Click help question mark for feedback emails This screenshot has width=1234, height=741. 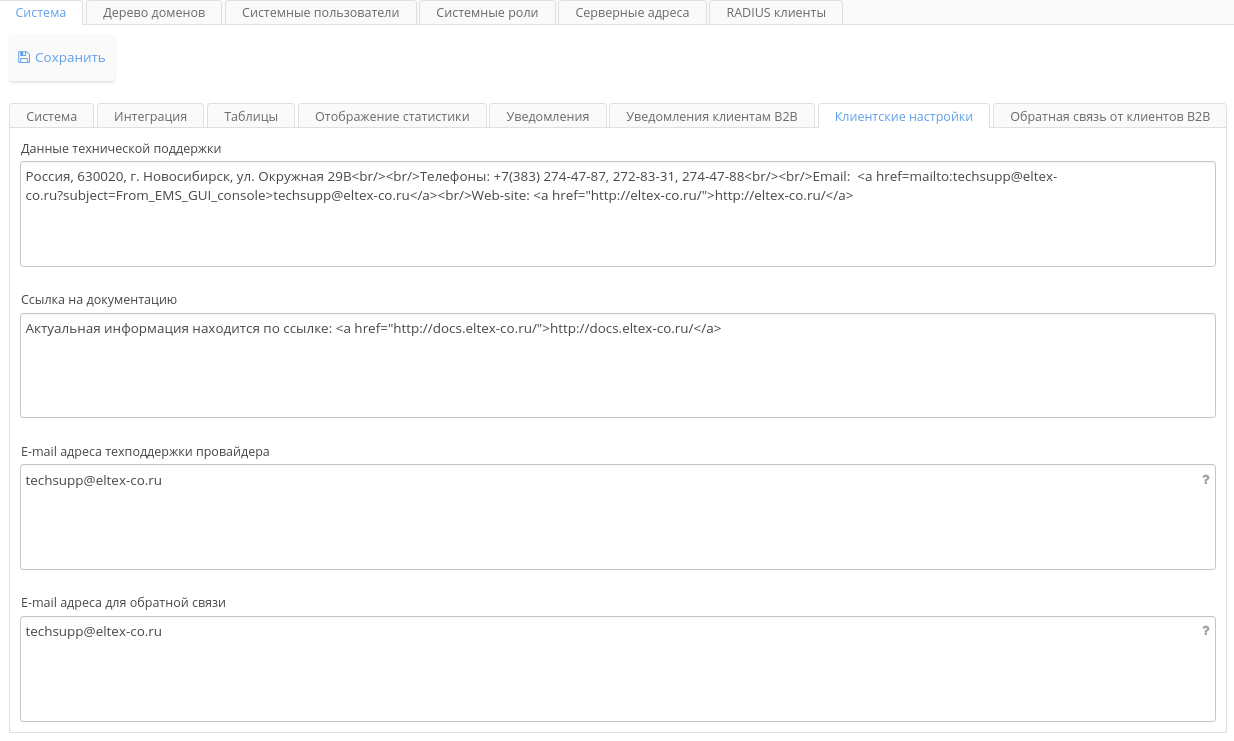click(x=1205, y=631)
